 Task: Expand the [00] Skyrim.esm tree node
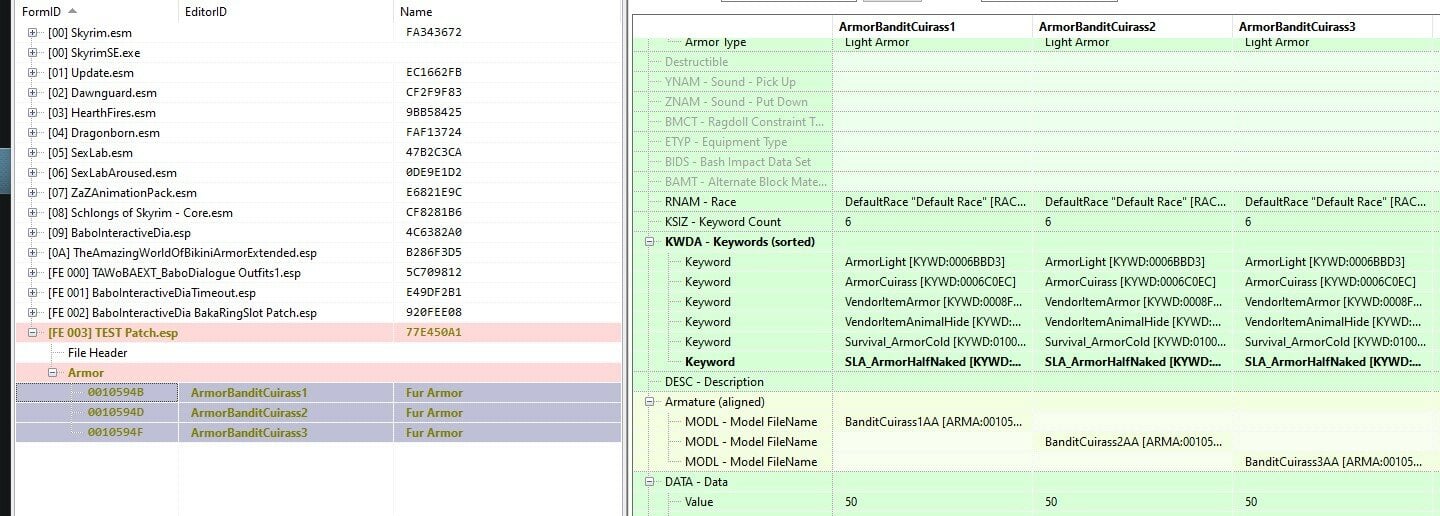pos(33,33)
